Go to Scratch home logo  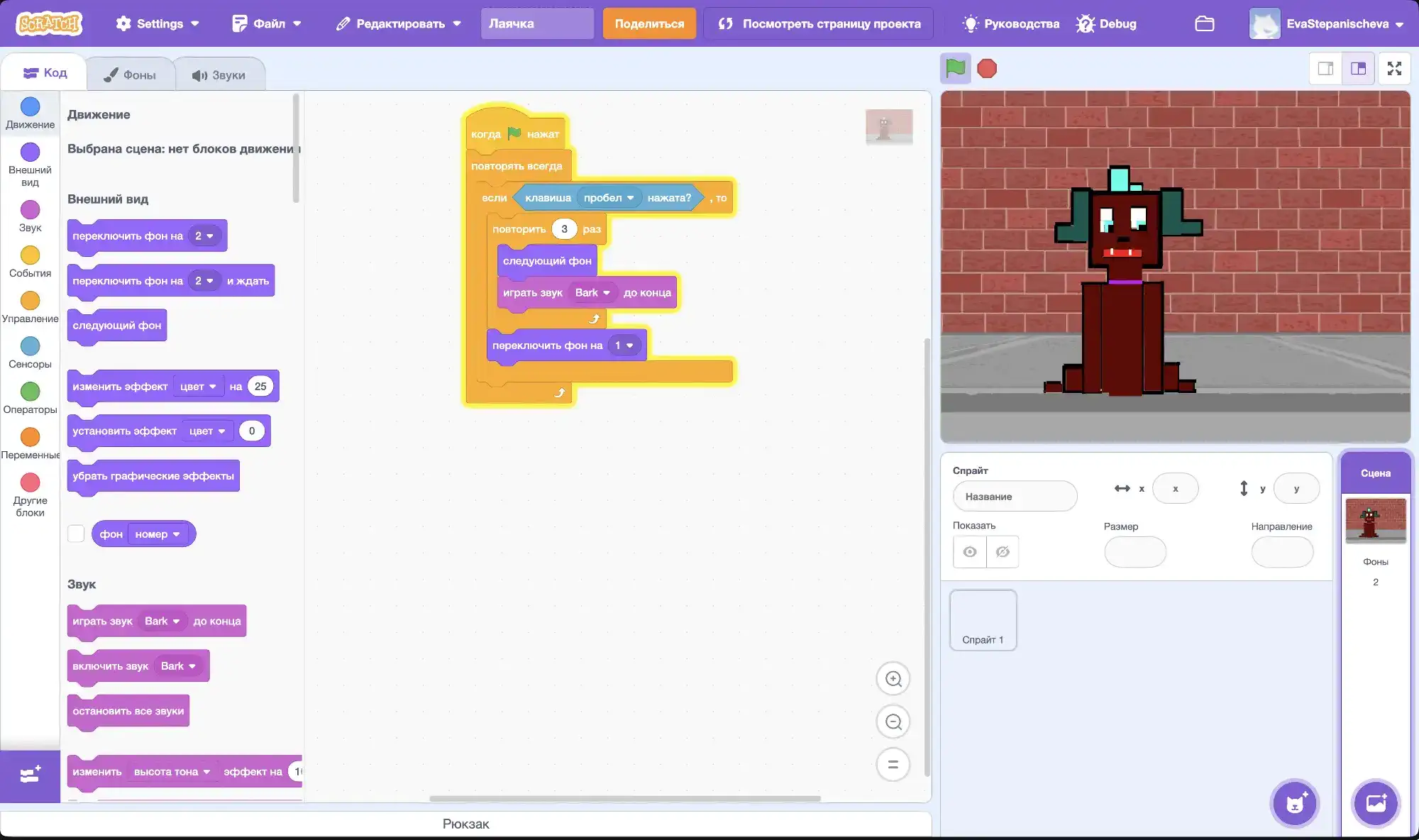click(x=50, y=23)
